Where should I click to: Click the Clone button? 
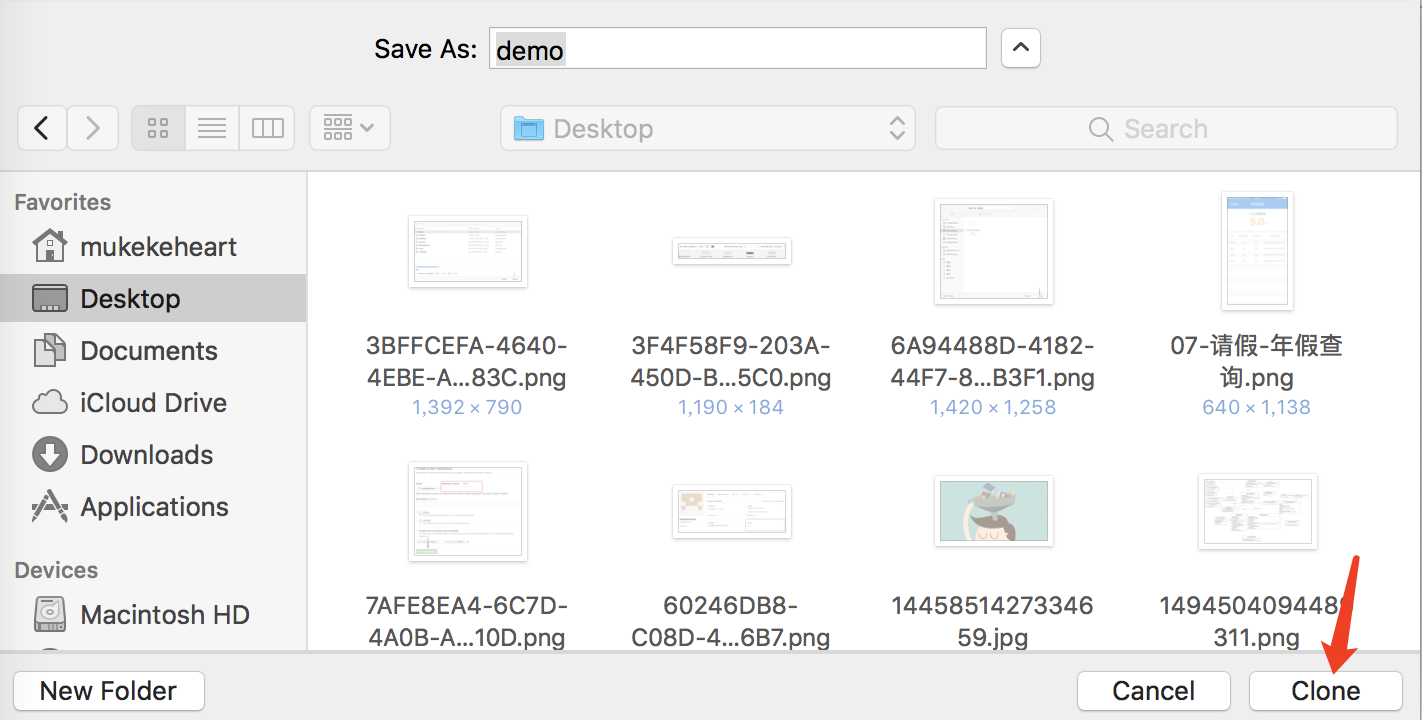point(1325,691)
